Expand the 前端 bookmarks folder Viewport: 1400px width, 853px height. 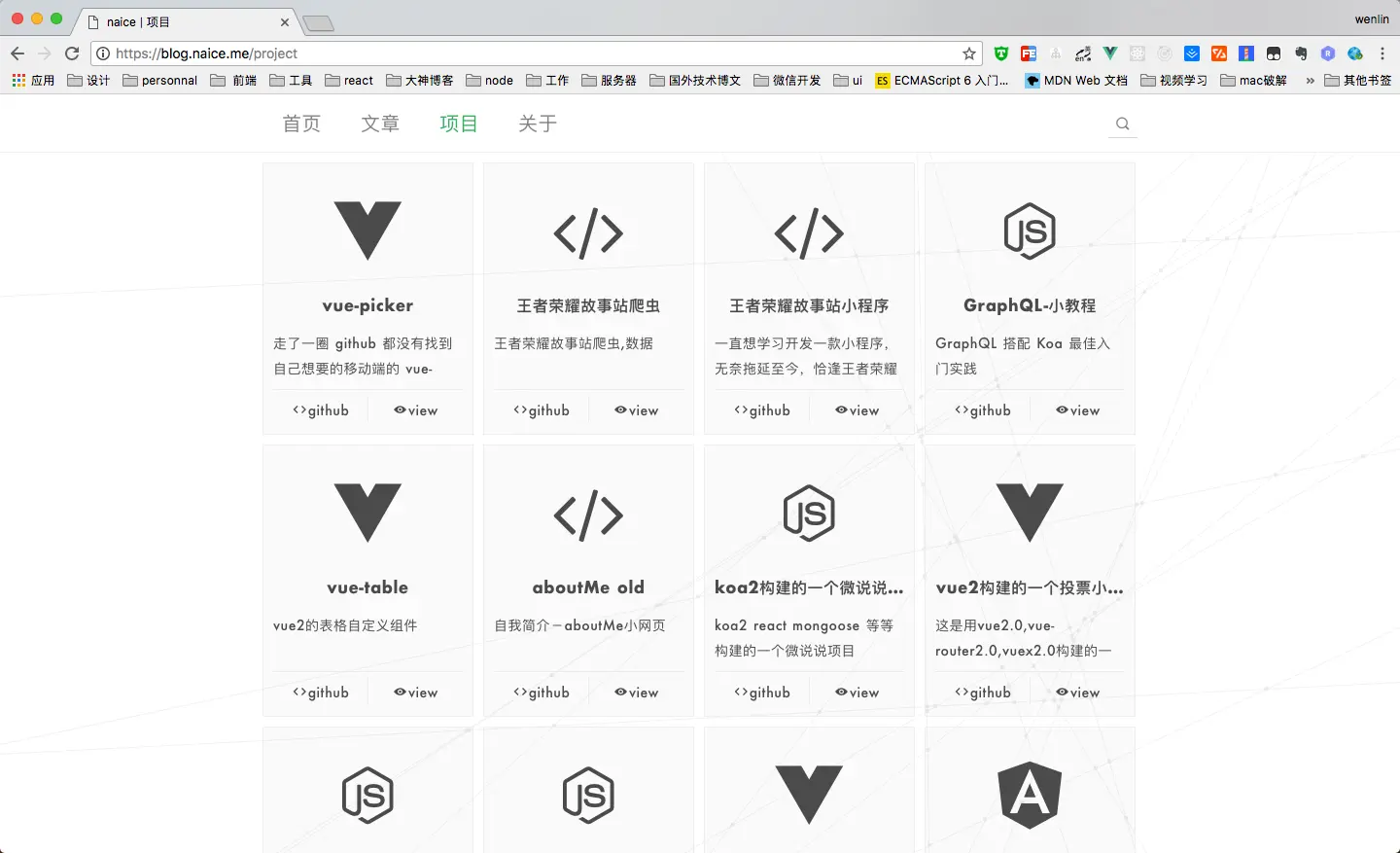234,81
